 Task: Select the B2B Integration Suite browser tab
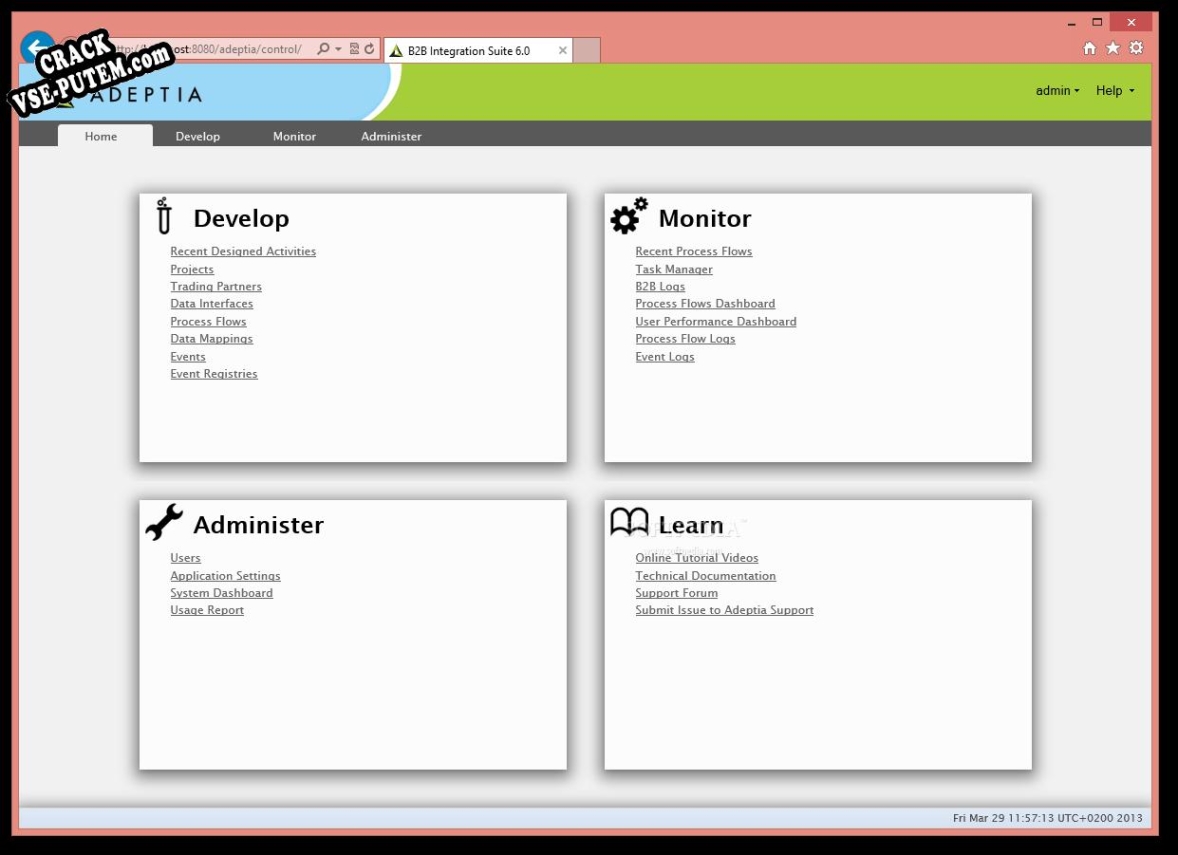click(x=471, y=49)
